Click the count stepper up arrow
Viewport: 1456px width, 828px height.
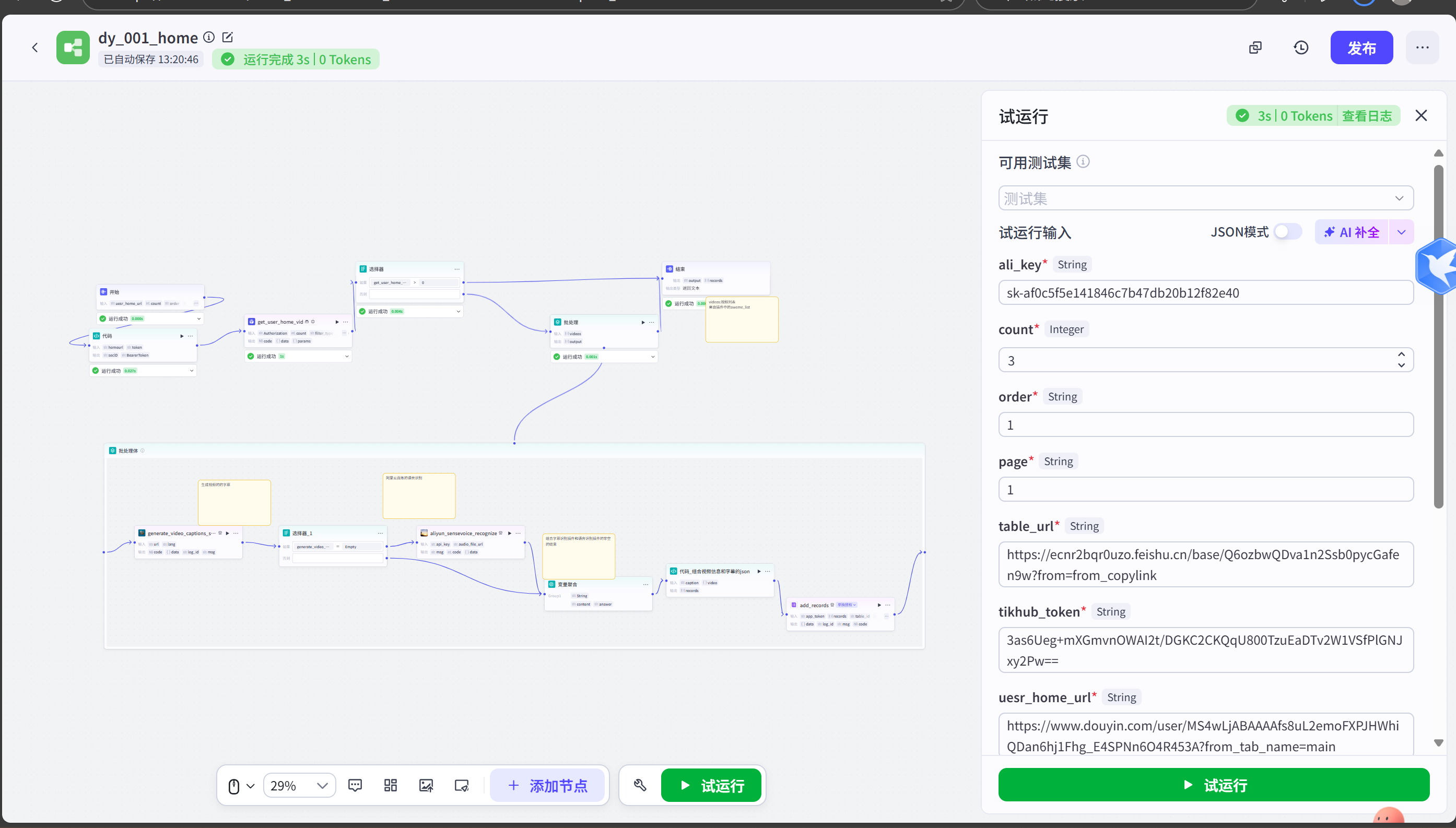(1401, 354)
